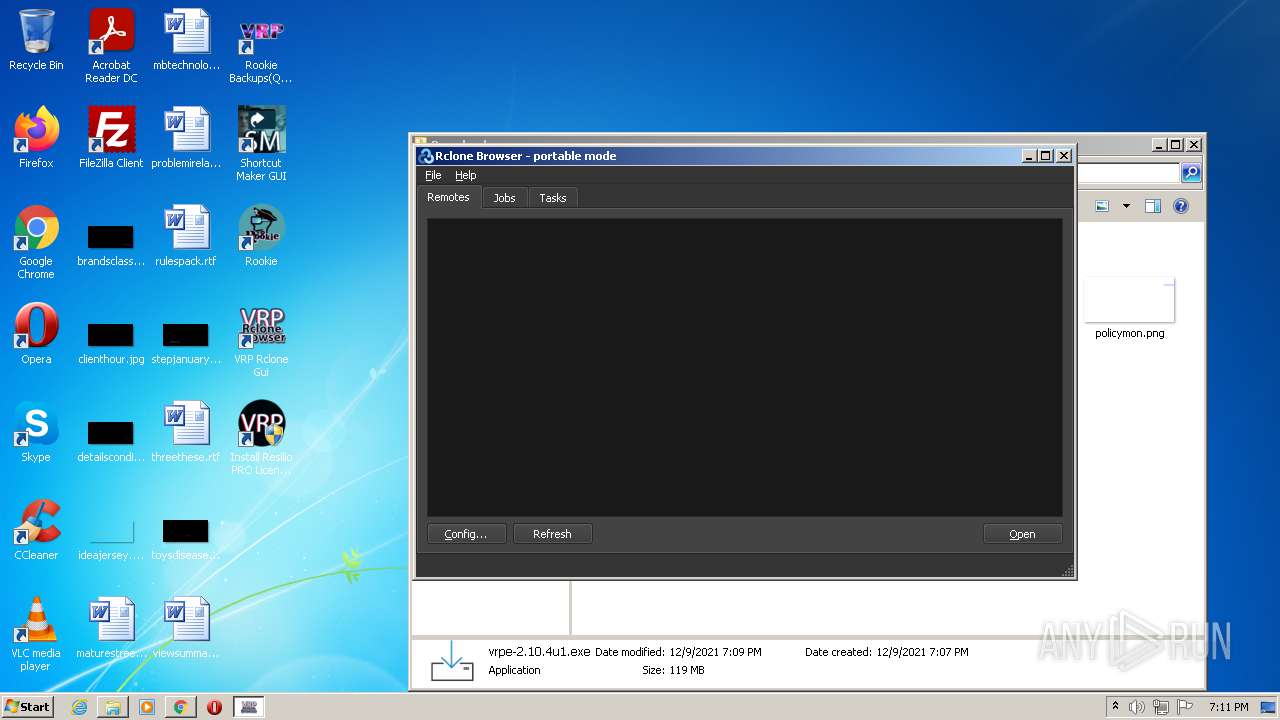Open Rookie Backups desktop shortcut
Image resolution: width=1280 pixels, height=720 pixels.
pyautogui.click(x=261, y=45)
